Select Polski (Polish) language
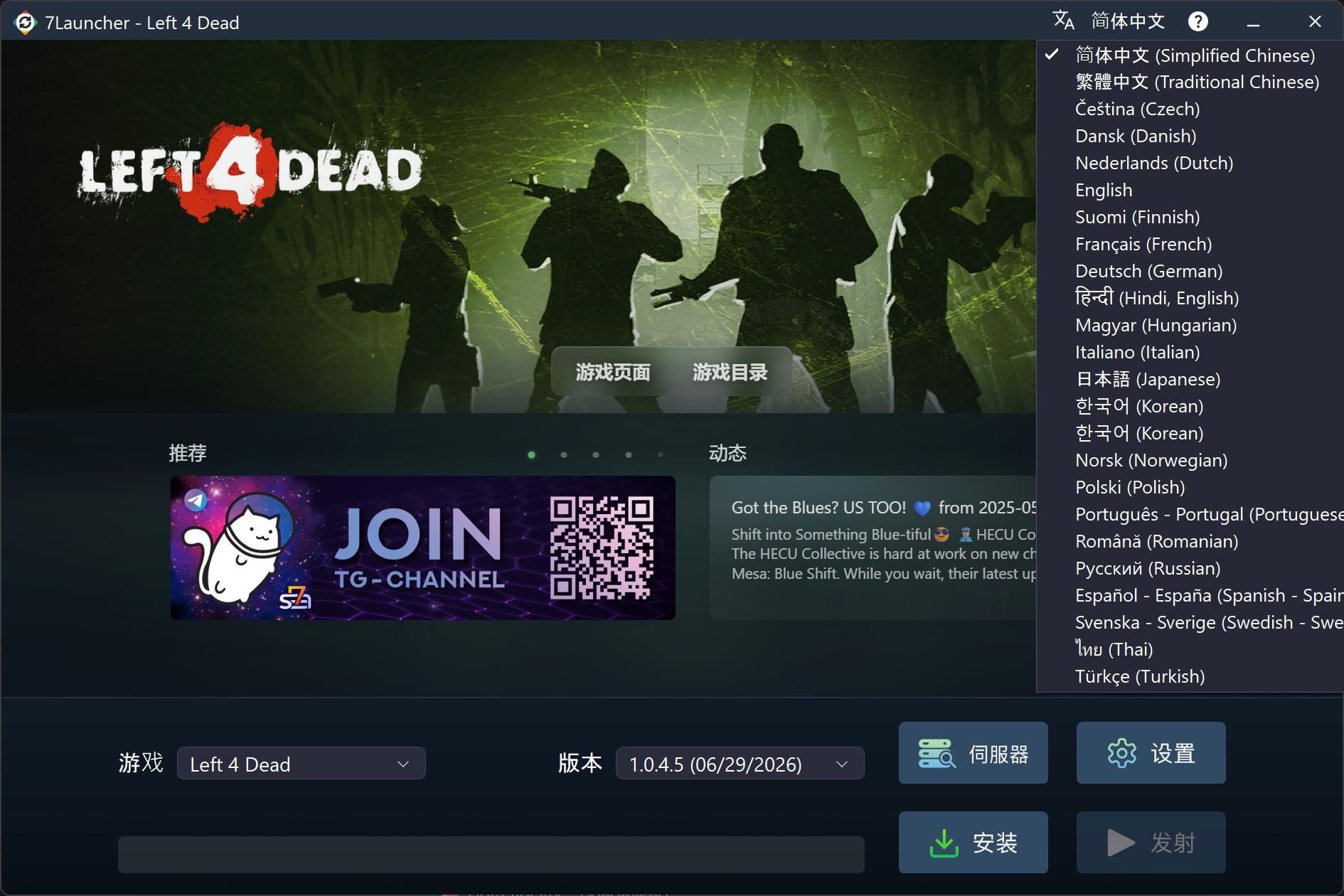 click(x=1190, y=488)
